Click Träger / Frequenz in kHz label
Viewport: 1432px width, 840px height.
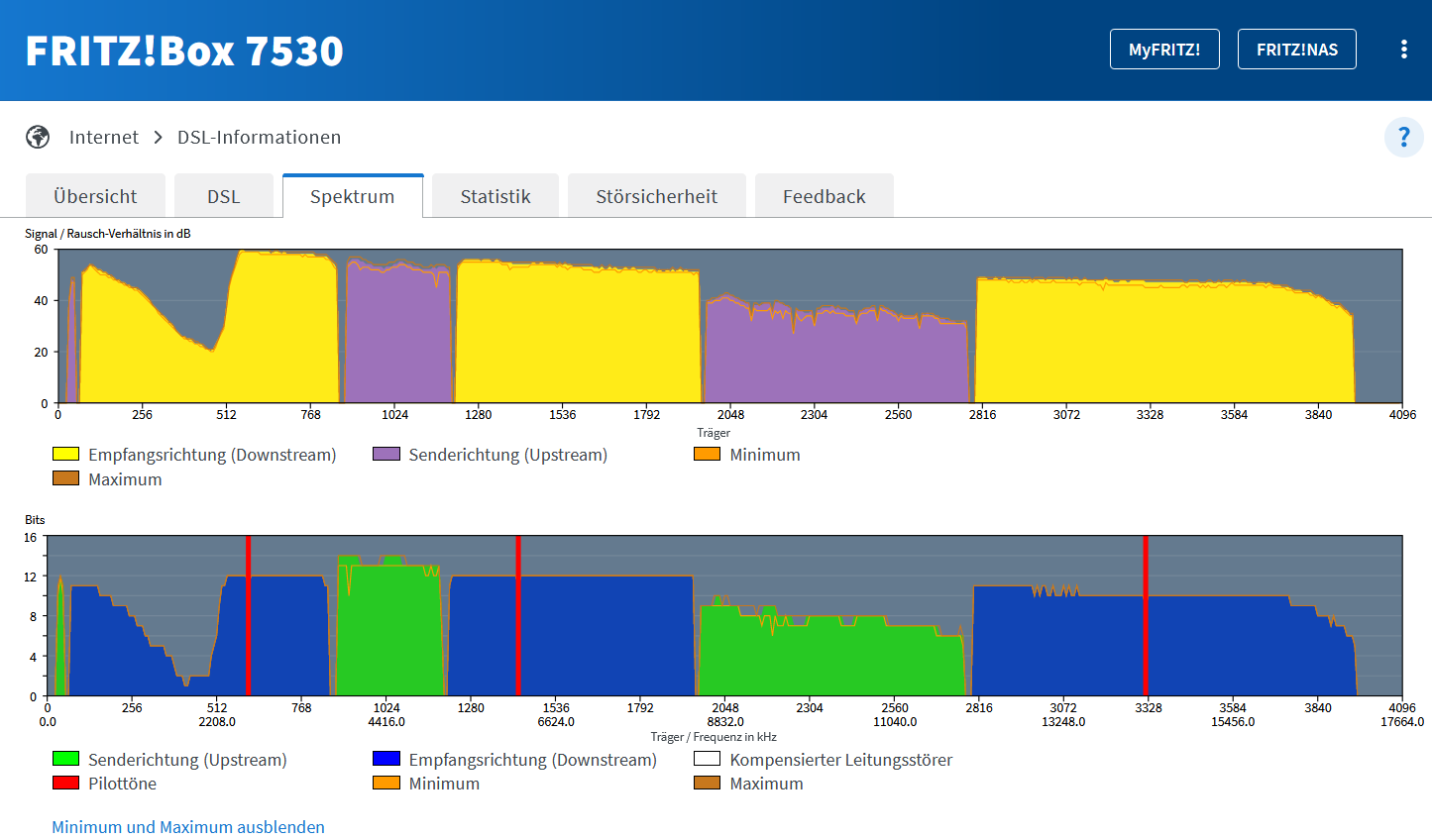pyautogui.click(x=714, y=737)
